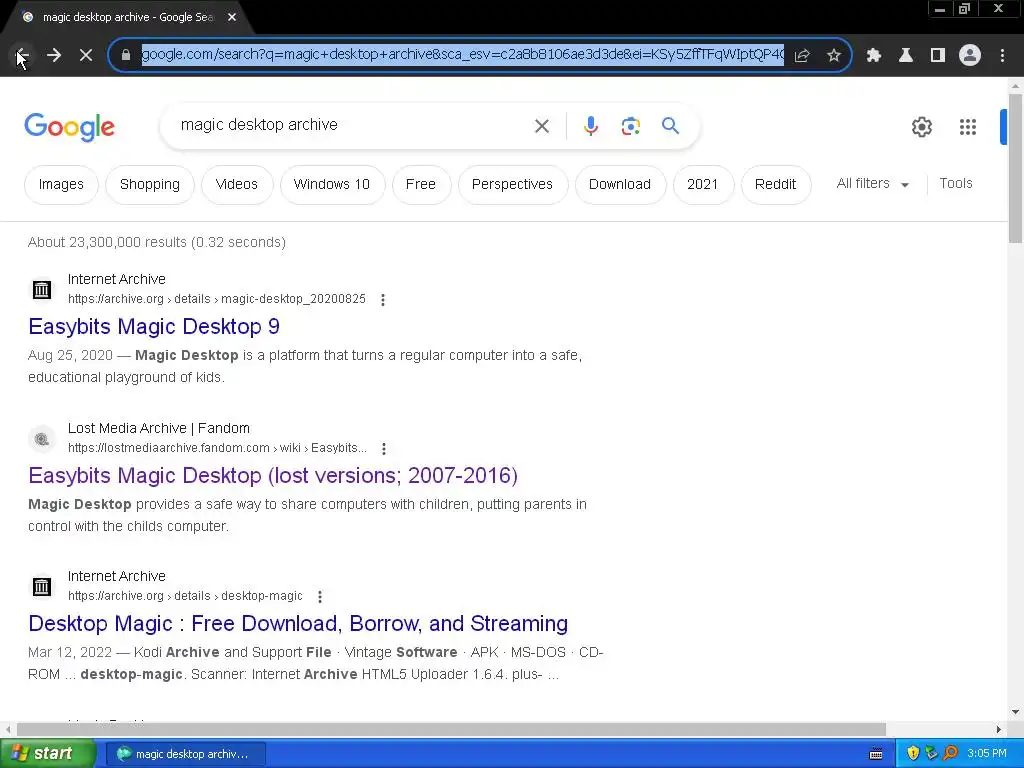Click archive.org magic-desktop_20200825 URL
The image size is (1024, 768).
click(x=217, y=299)
